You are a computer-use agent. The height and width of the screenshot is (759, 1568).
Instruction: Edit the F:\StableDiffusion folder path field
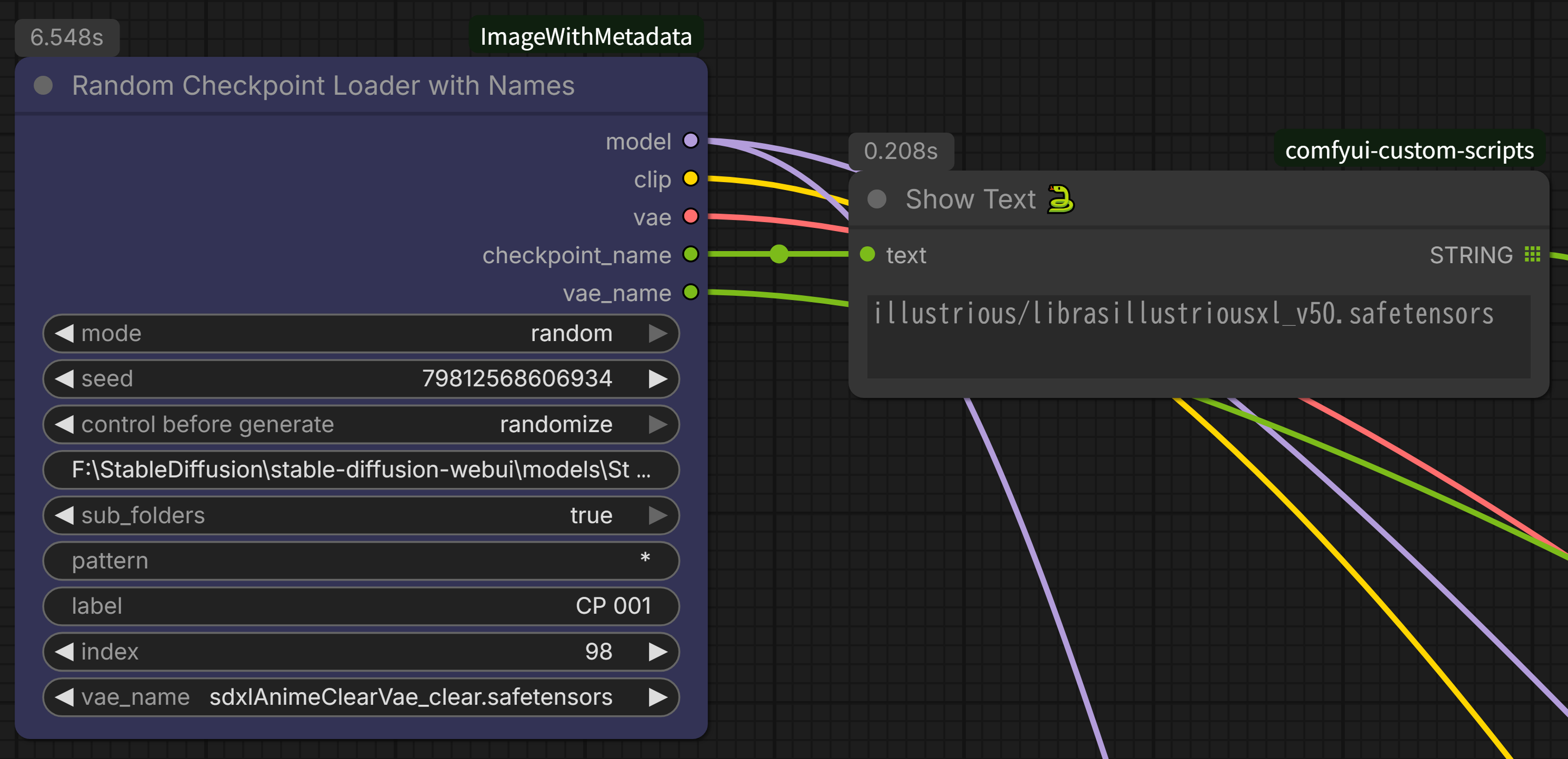[361, 470]
